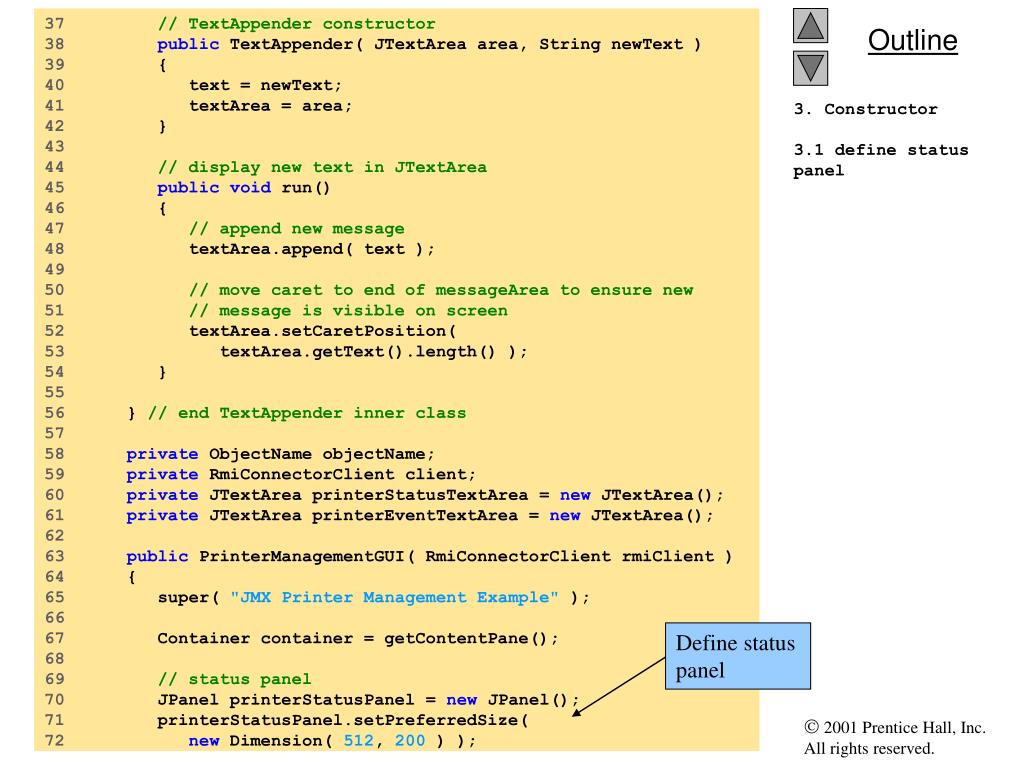Click 'printerStatusPanel.setPreferredSize(' line
The height and width of the screenshot is (768, 1024).
tap(343, 720)
